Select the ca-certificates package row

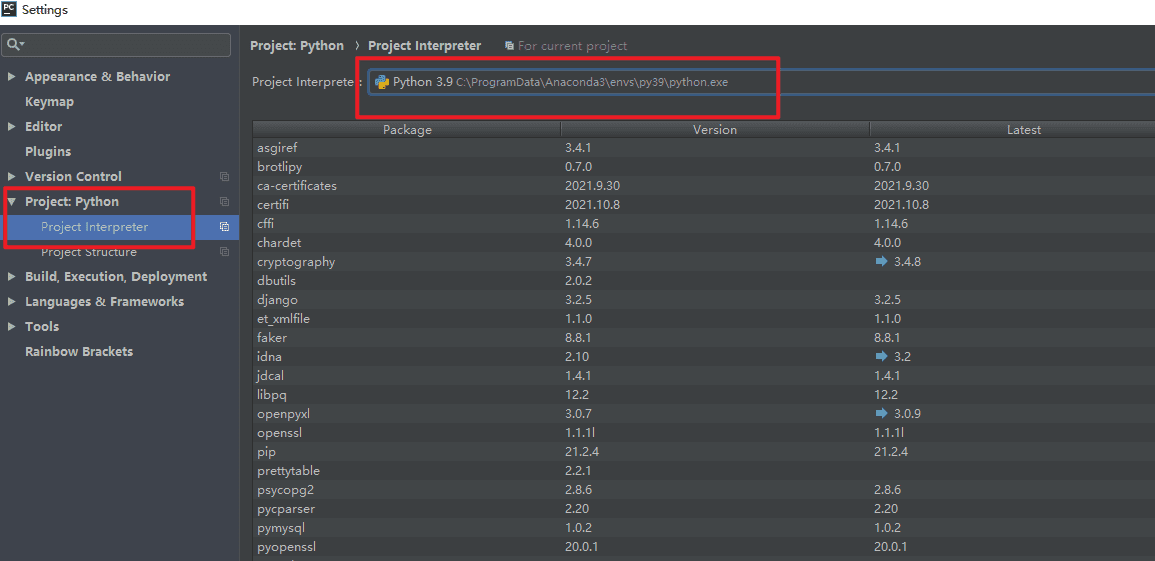[x=703, y=186]
